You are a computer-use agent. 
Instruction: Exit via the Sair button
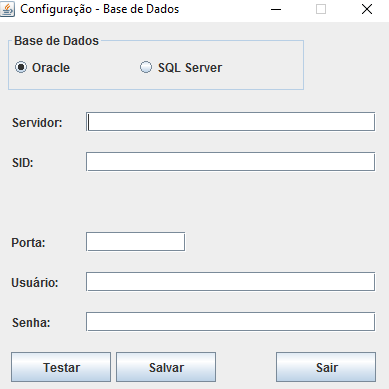[x=326, y=367]
